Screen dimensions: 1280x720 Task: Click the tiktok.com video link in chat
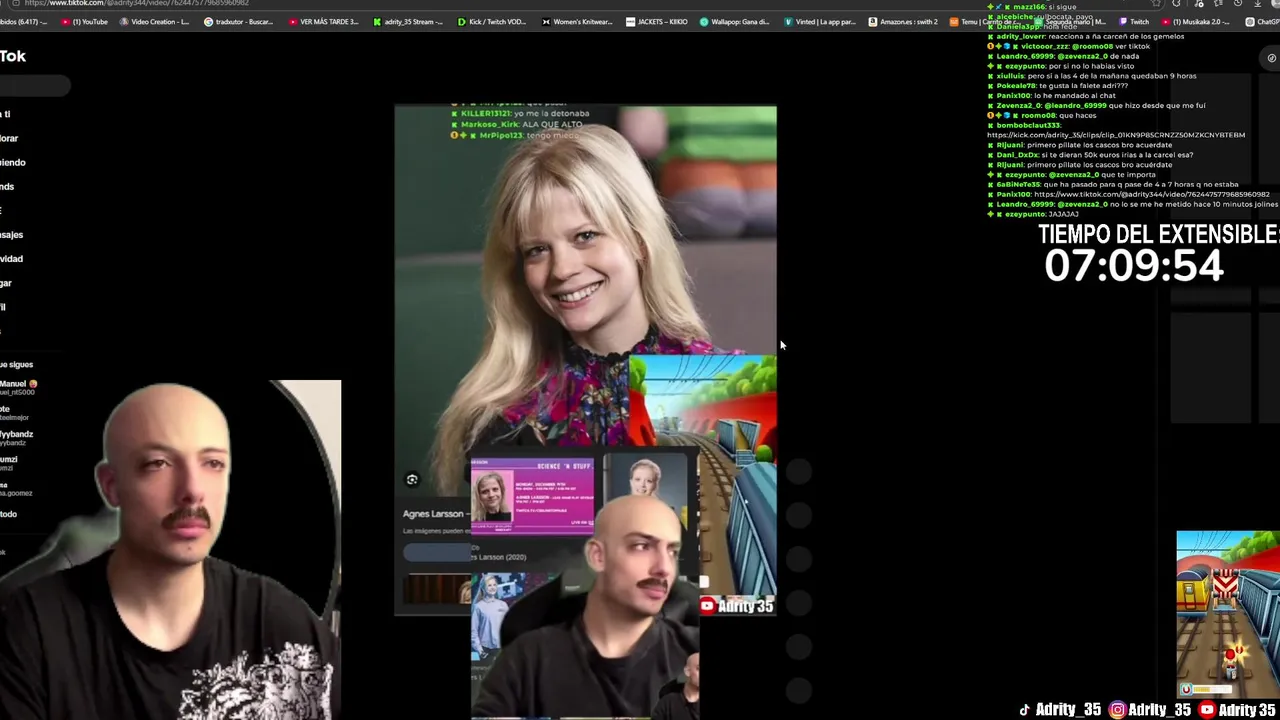1152,194
